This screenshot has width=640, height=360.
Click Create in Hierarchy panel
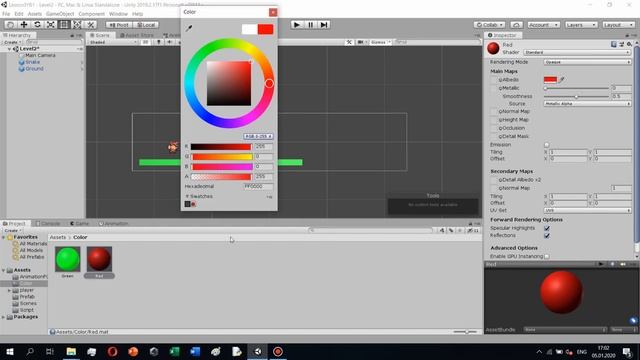coord(12,42)
